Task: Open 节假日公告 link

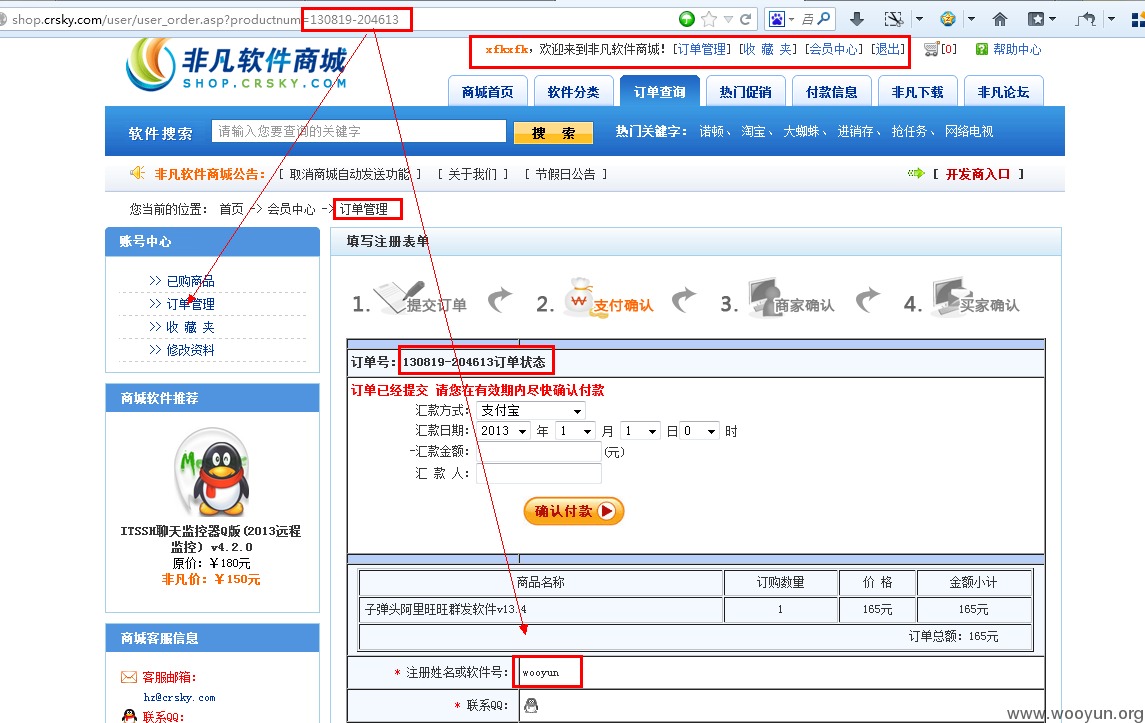Action: pyautogui.click(x=565, y=174)
